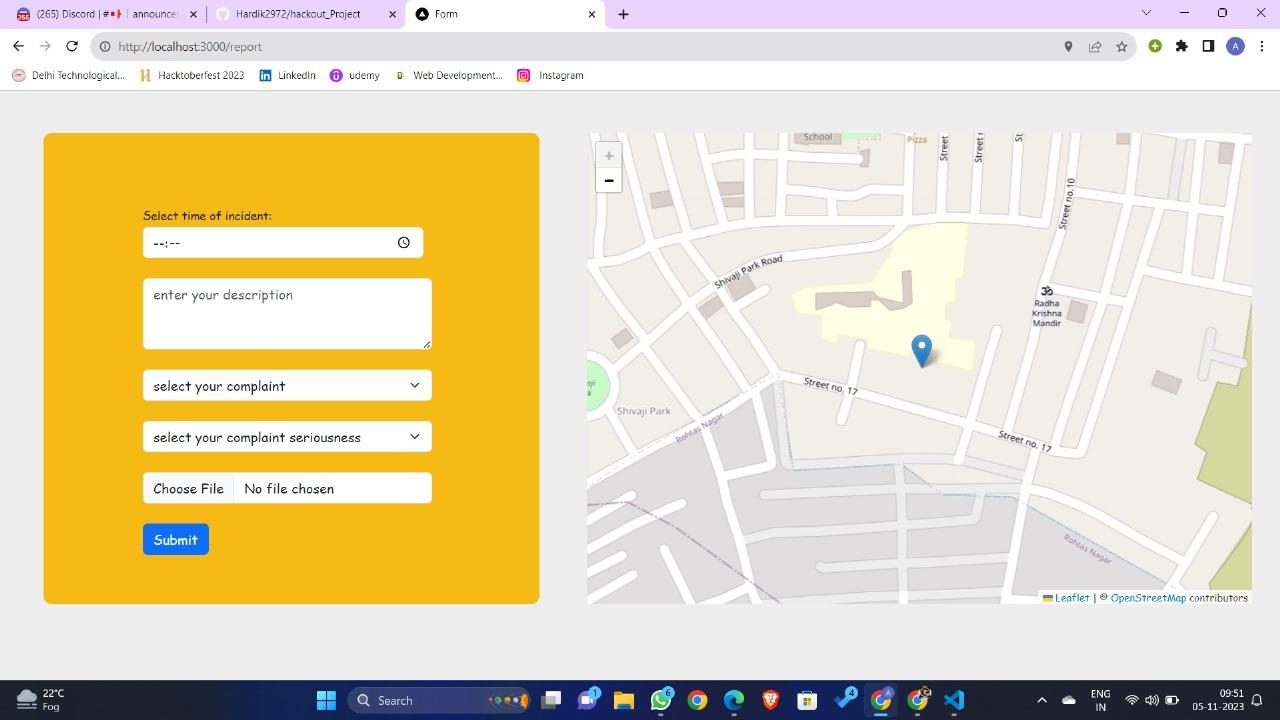
Task: Open the Hacktoberfest 2023 bookmark
Action: tap(192, 75)
